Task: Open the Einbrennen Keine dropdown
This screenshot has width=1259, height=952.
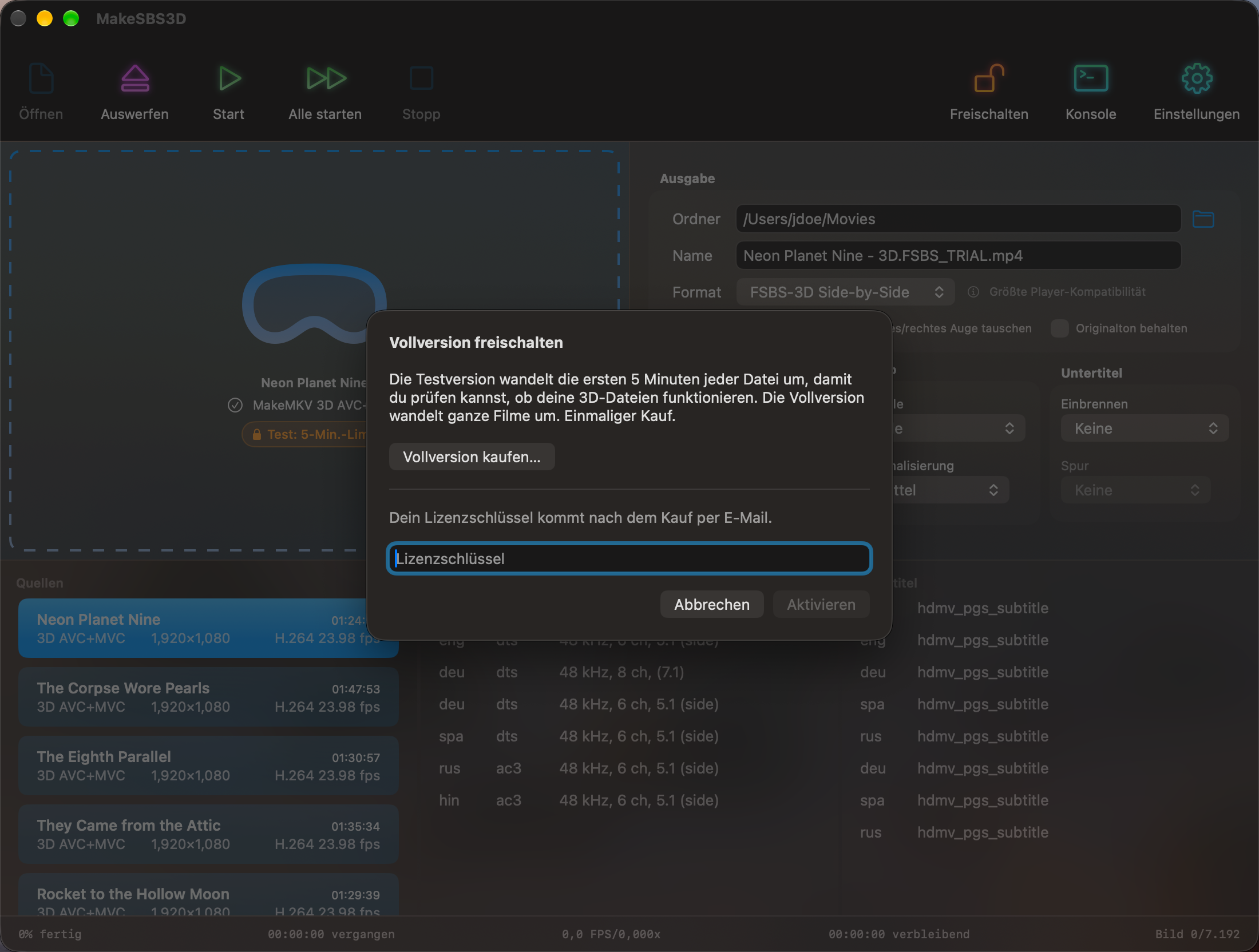Action: tap(1145, 429)
